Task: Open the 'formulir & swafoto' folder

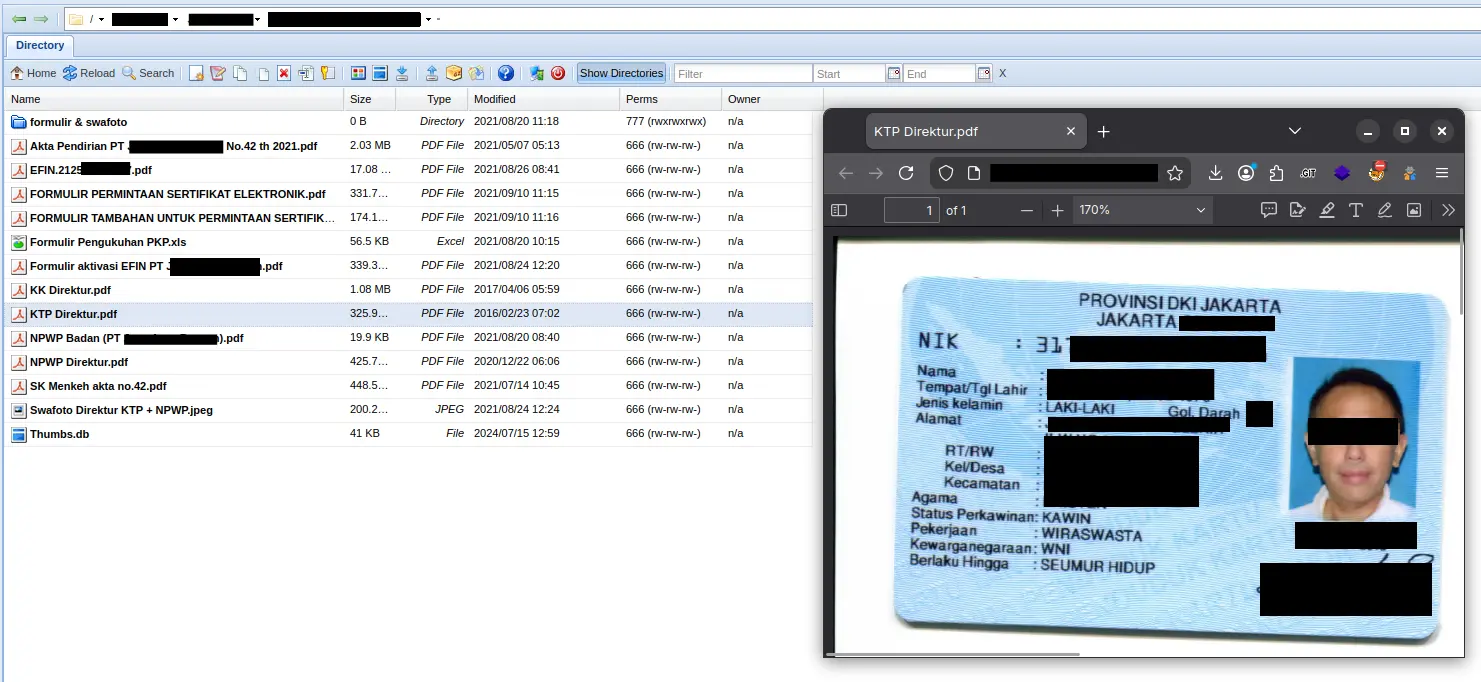Action: pyautogui.click(x=79, y=122)
